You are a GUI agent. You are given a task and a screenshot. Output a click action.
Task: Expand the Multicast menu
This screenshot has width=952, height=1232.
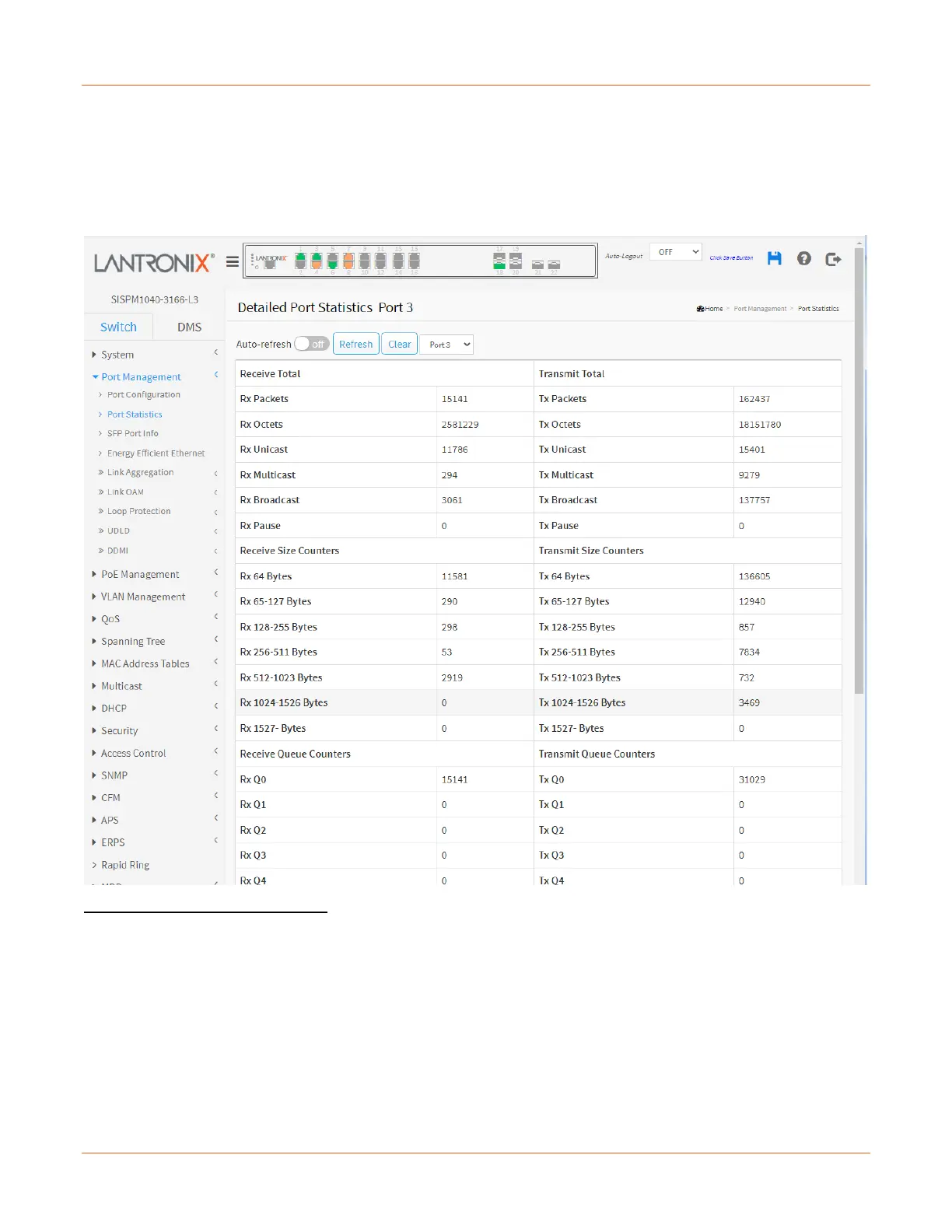click(121, 687)
